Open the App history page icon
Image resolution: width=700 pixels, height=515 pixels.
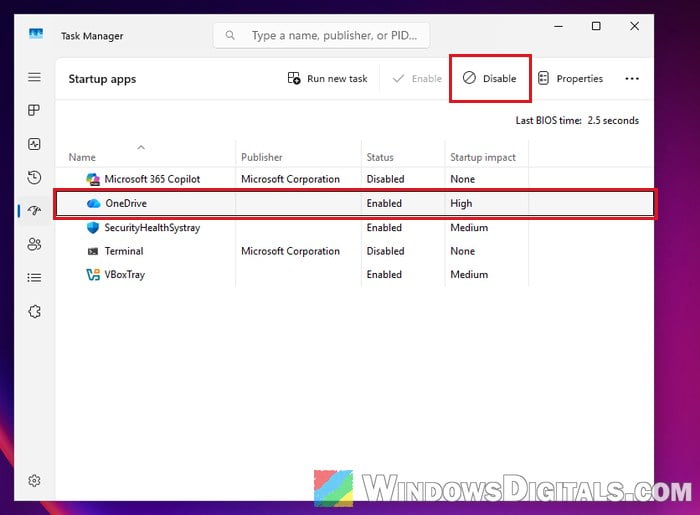point(34,177)
